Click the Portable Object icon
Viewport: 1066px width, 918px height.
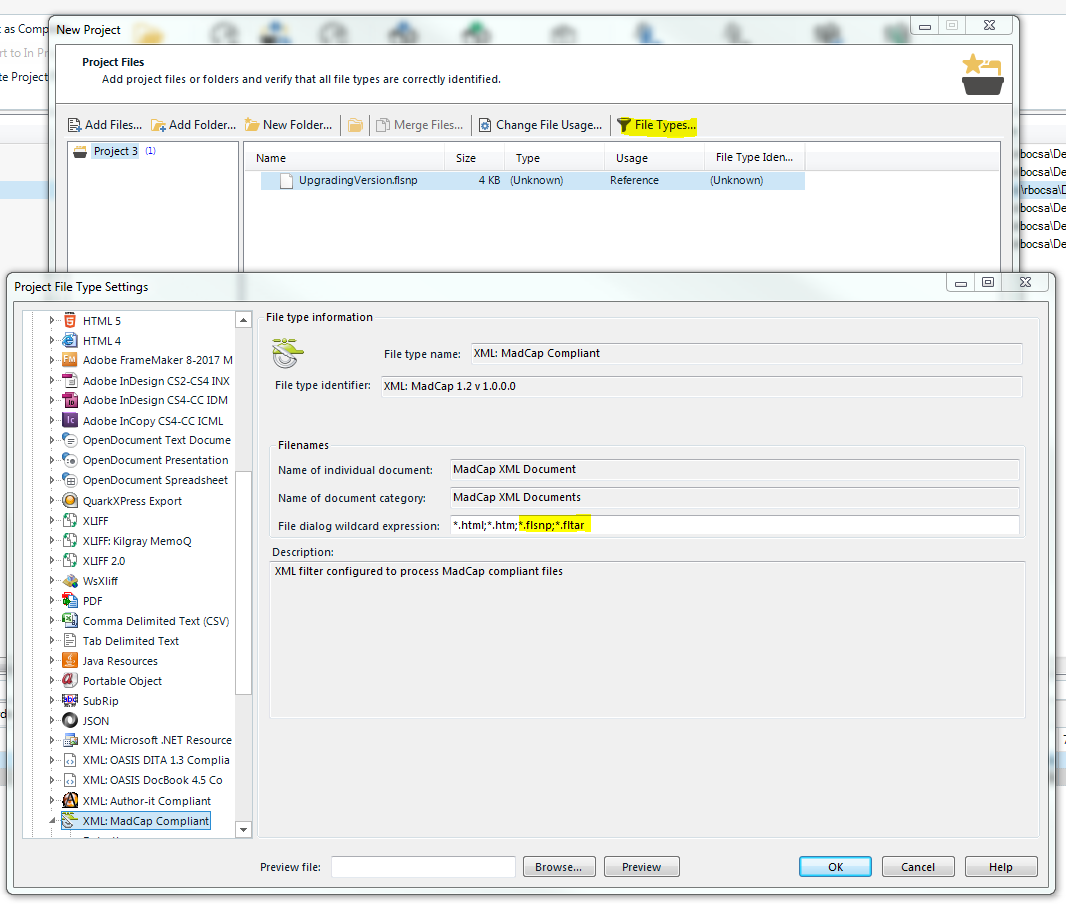pos(70,680)
